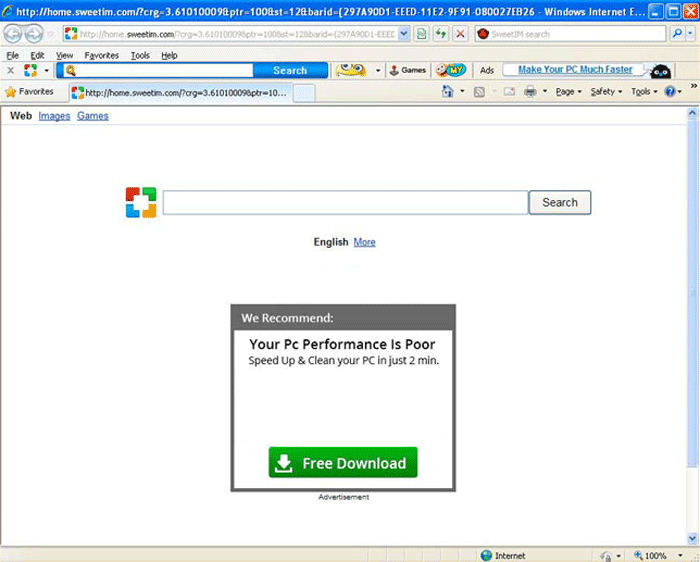Expand the address bar URL dropdown
700x562 pixels.
(403, 34)
